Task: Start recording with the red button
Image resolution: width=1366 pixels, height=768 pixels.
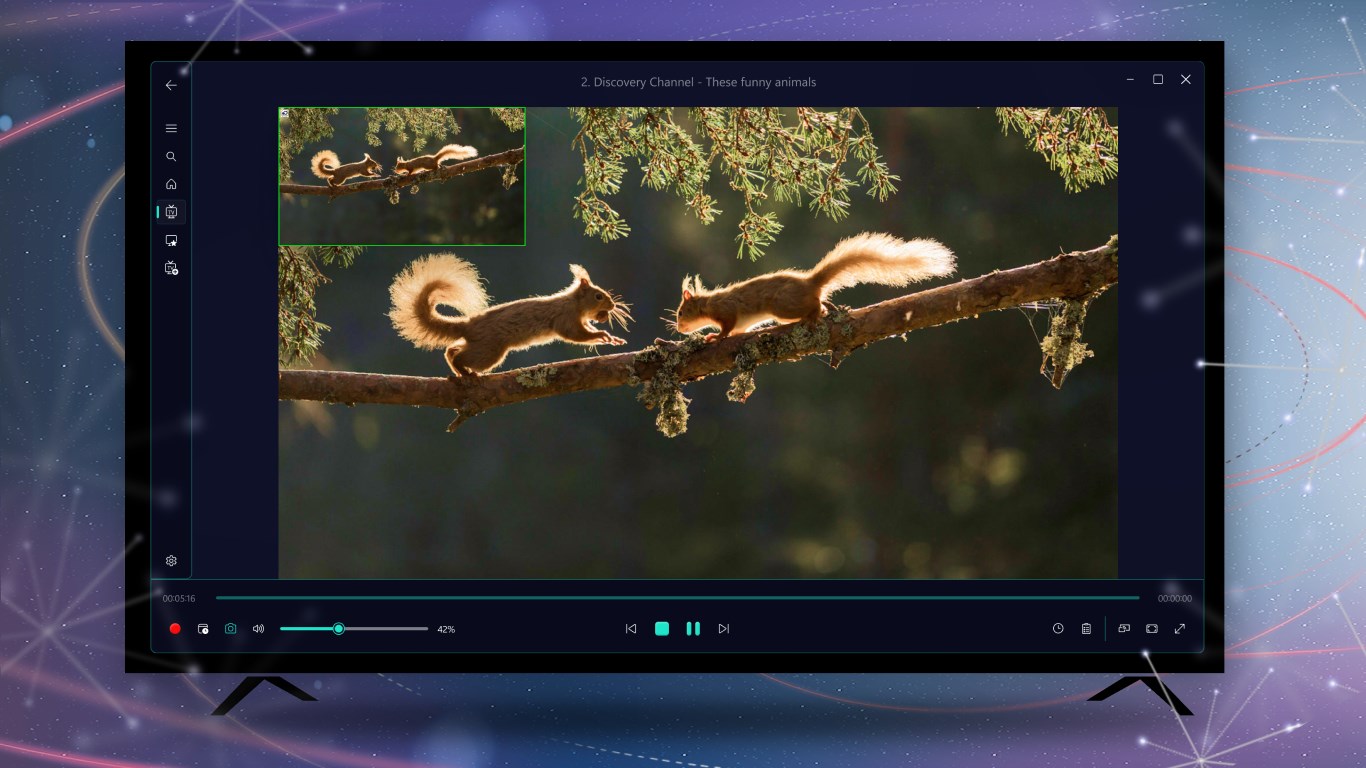Action: coord(175,629)
